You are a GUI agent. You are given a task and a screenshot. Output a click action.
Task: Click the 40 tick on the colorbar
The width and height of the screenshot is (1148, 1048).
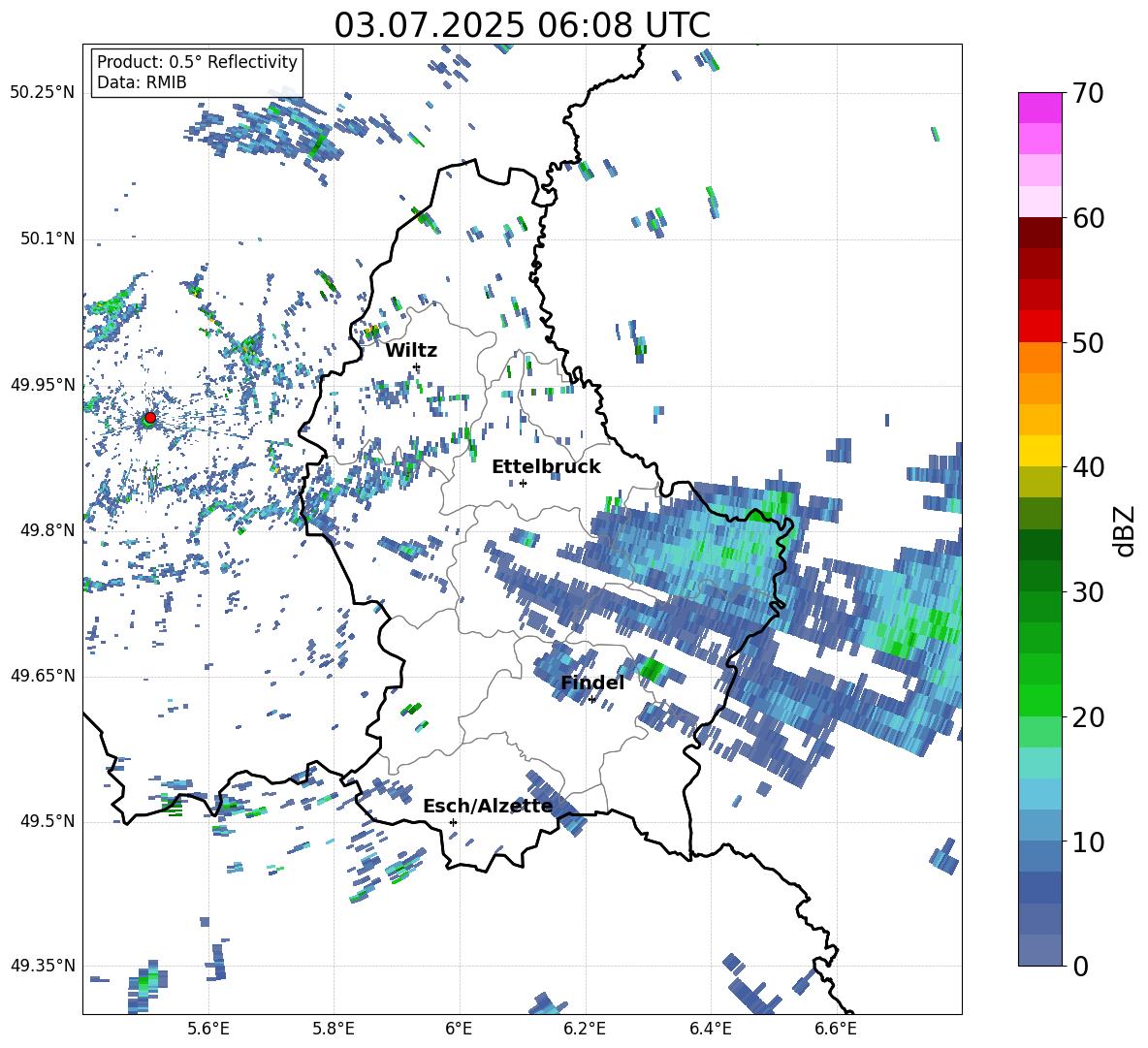tap(1089, 467)
